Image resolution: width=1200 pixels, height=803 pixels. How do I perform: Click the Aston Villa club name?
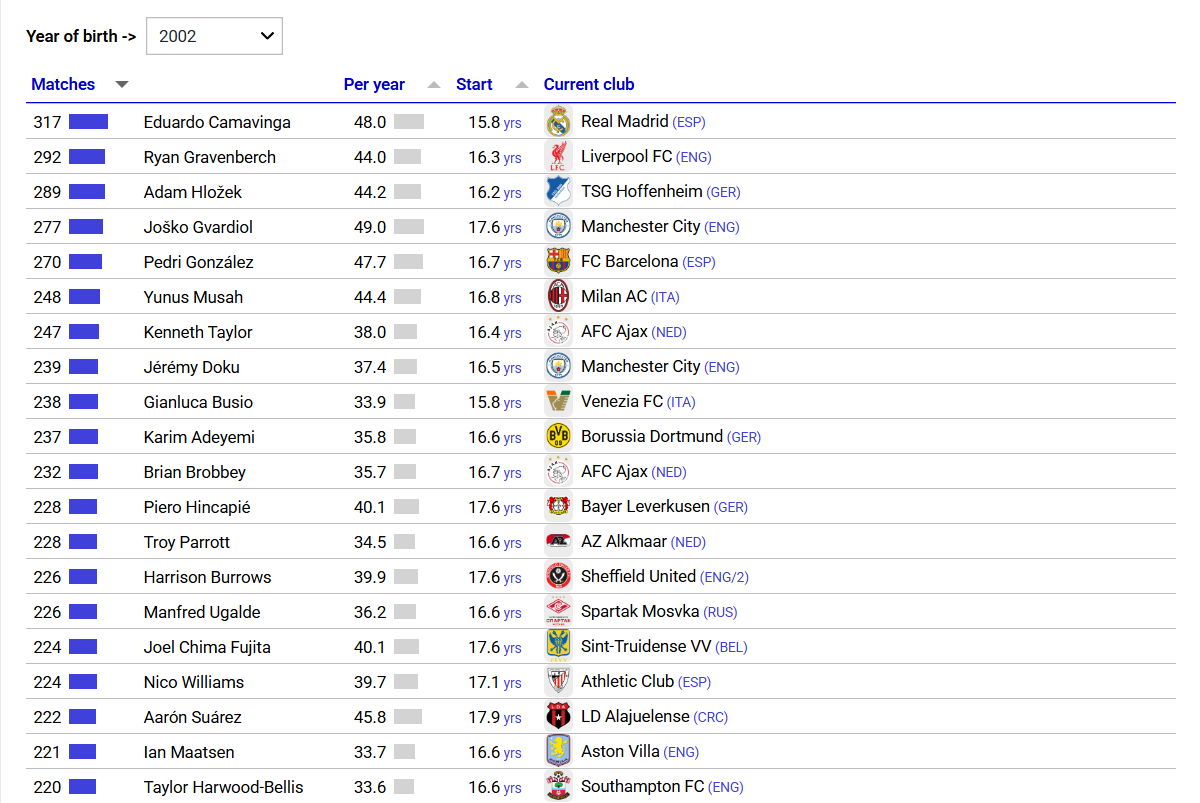[620, 751]
